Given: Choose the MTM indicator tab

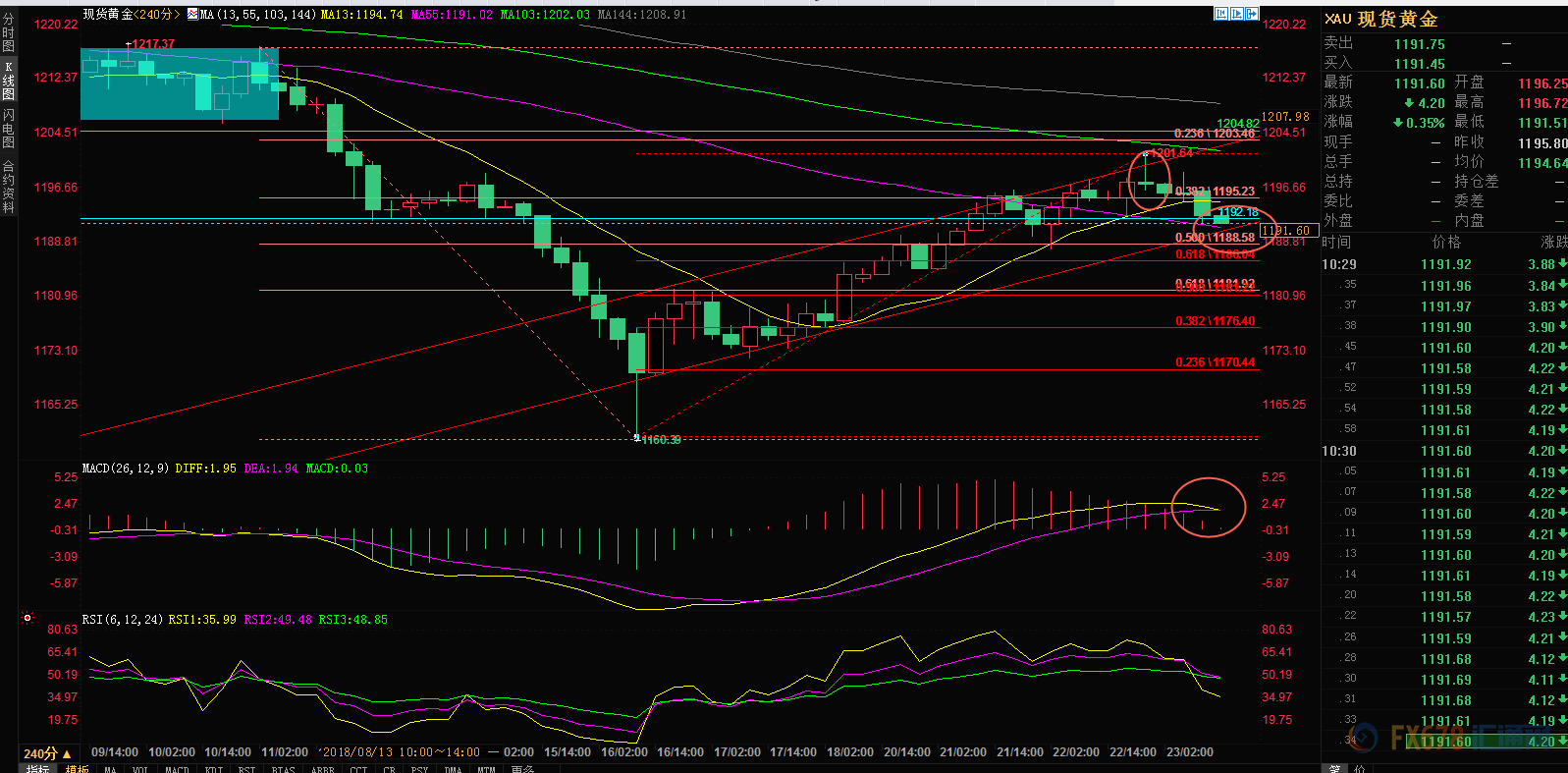Looking at the screenshot, I should coord(486,769).
